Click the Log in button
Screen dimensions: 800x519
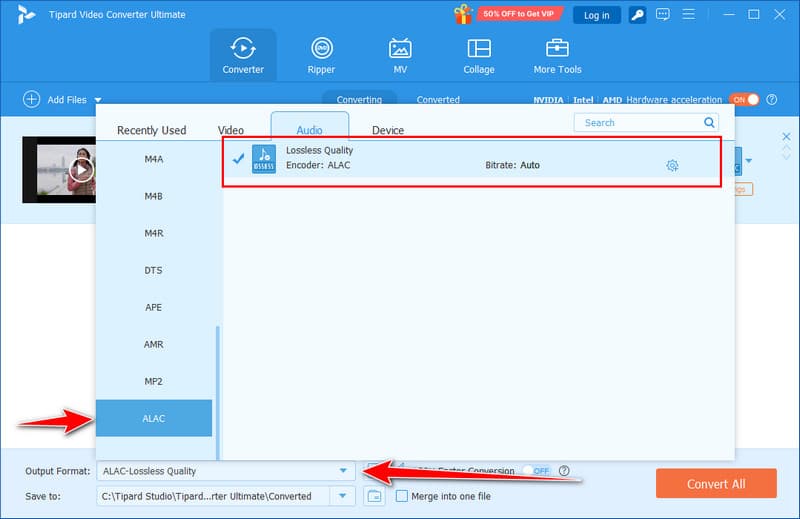597,15
